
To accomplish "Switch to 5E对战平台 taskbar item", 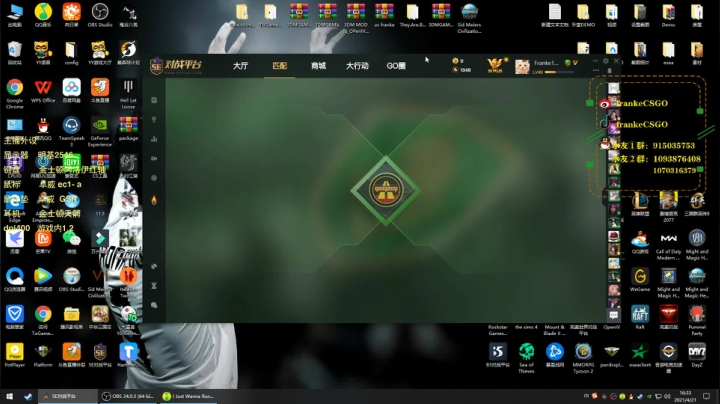I will (x=68, y=396).
